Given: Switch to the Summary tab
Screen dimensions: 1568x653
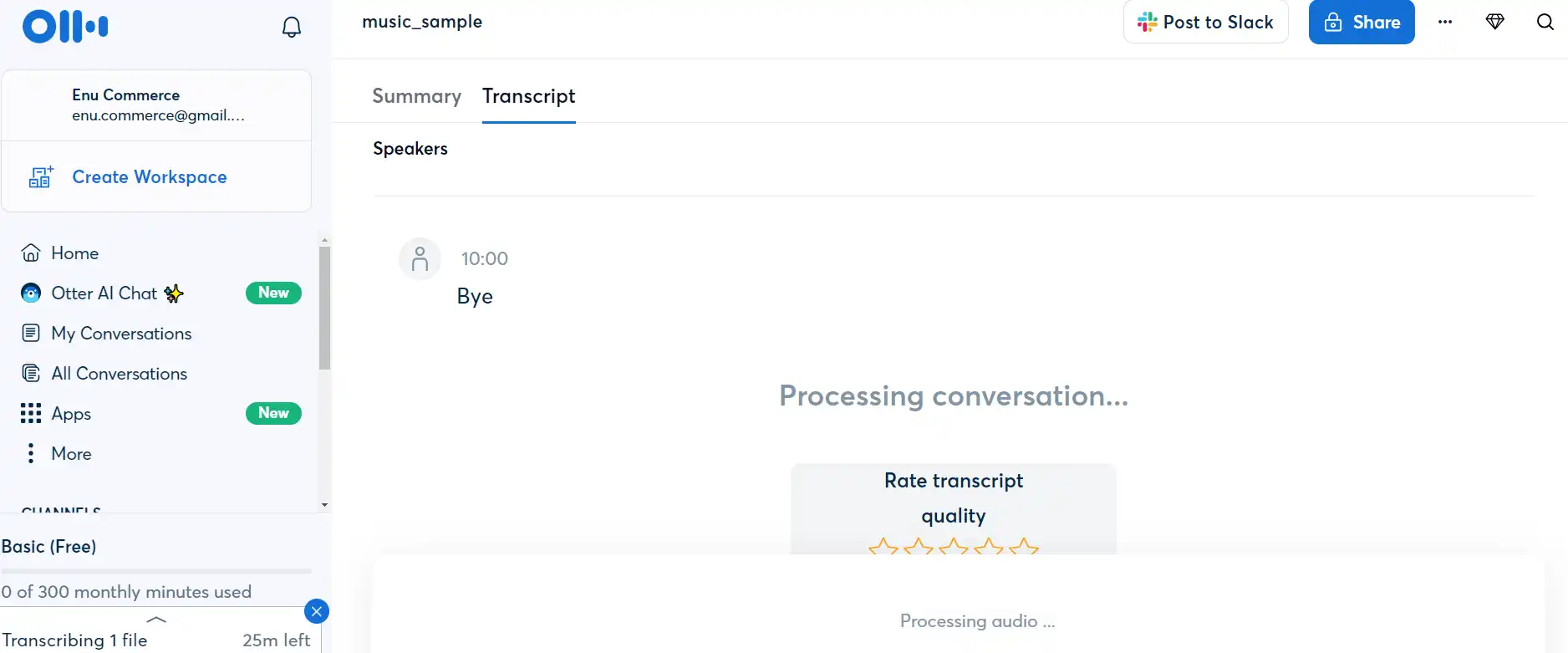Looking at the screenshot, I should (x=416, y=96).
